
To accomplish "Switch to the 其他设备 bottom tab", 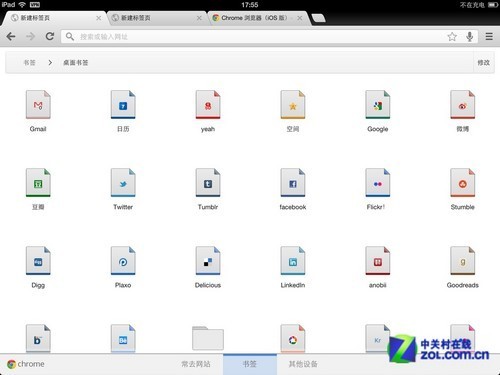I will click(x=303, y=364).
